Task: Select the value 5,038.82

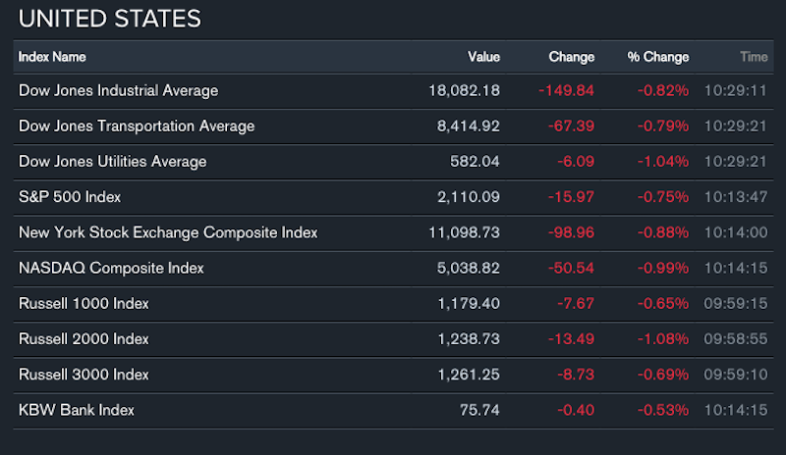Action: (468, 268)
